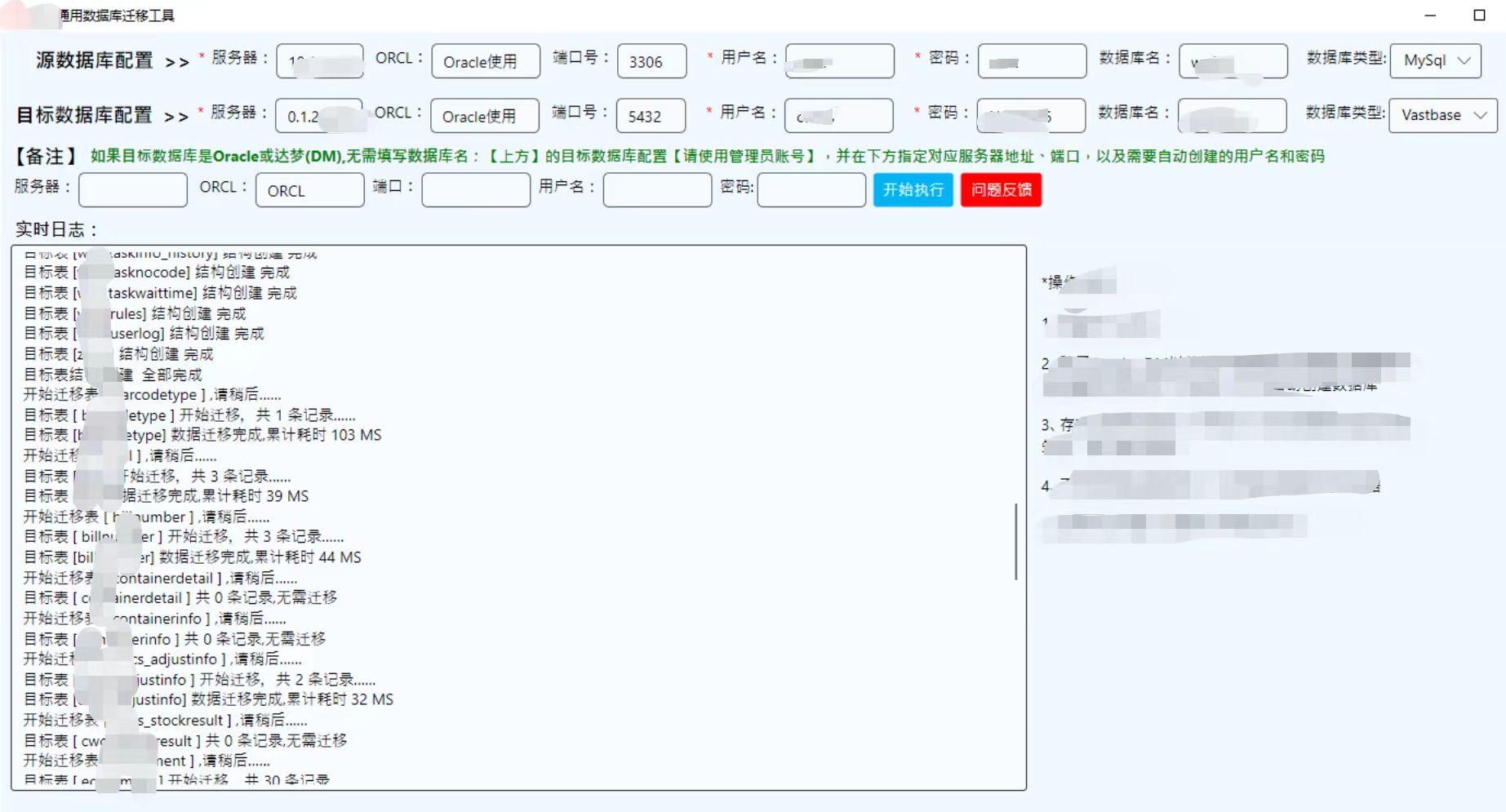The image size is (1506, 812).
Task: Click log line 'asknocode] 结构创建 完成'
Action: coord(157,273)
